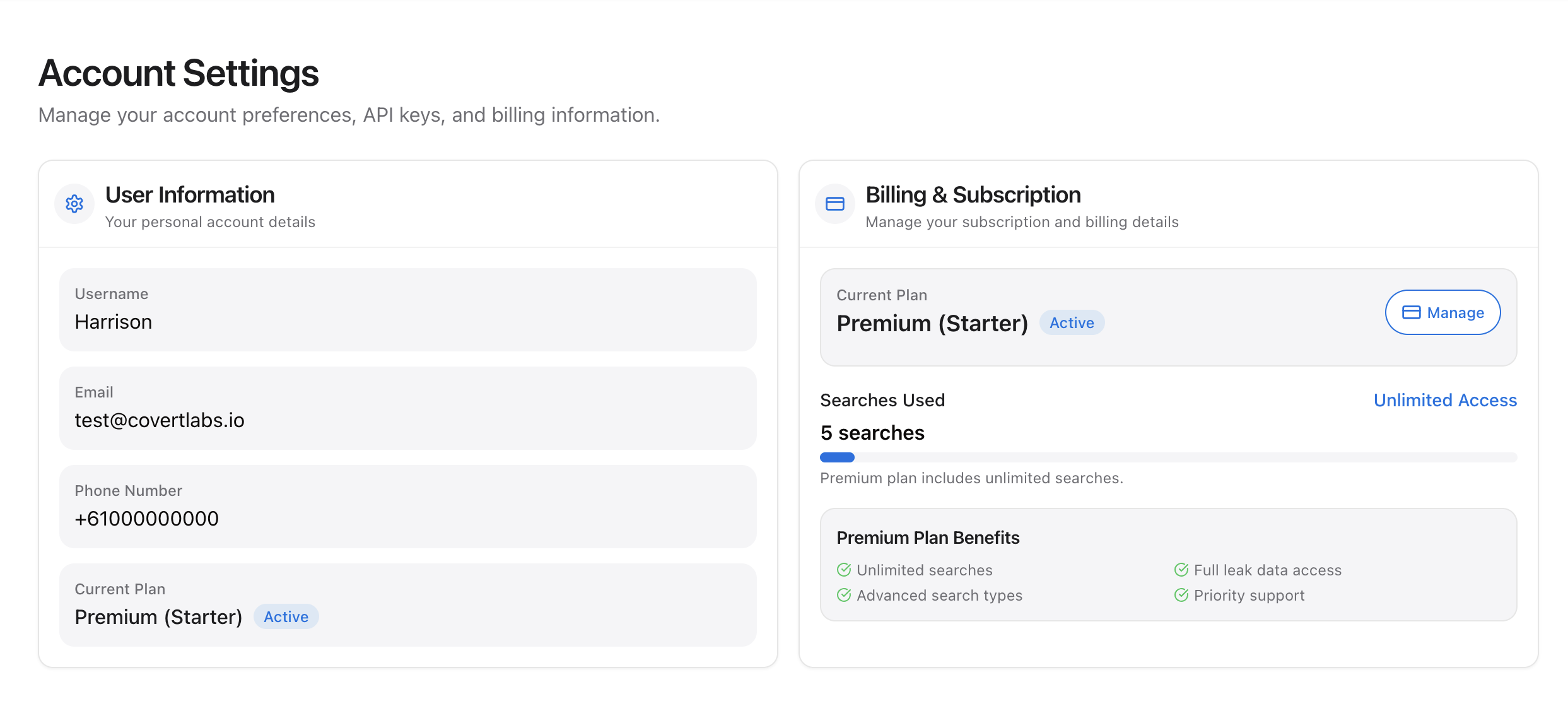Screen dimensions: 1568x723
Task: Click the credit card icon beside Billing & Subscription
Action: click(x=834, y=204)
